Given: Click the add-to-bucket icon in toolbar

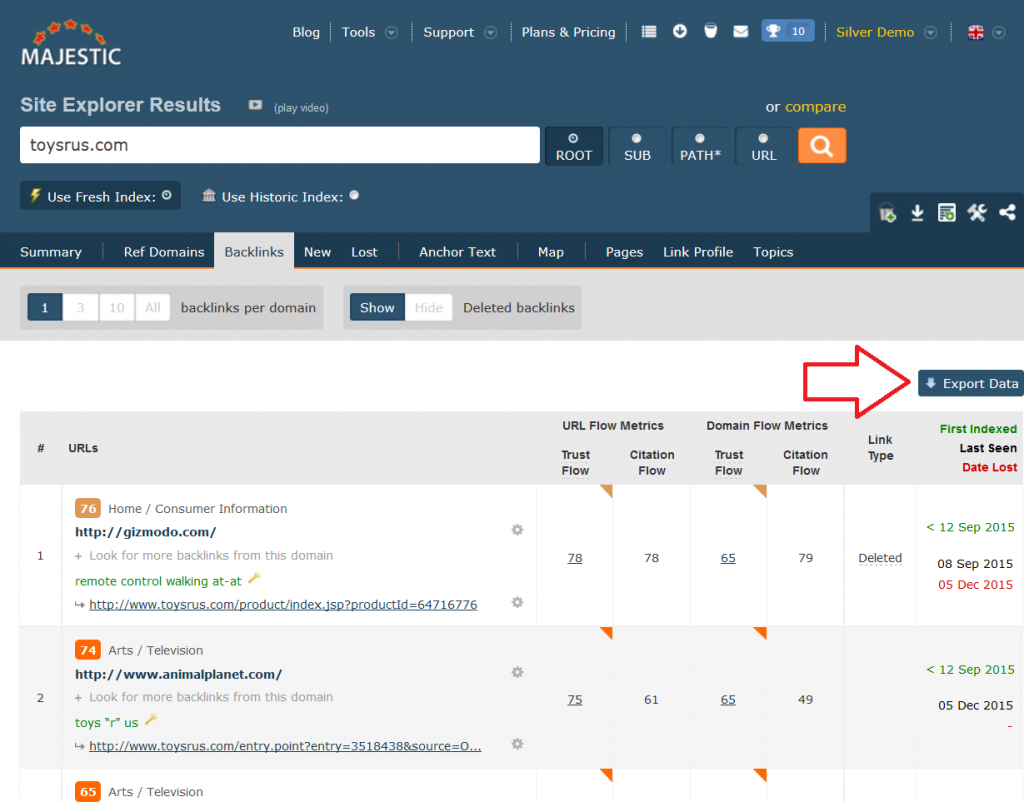Looking at the screenshot, I should coord(887,213).
